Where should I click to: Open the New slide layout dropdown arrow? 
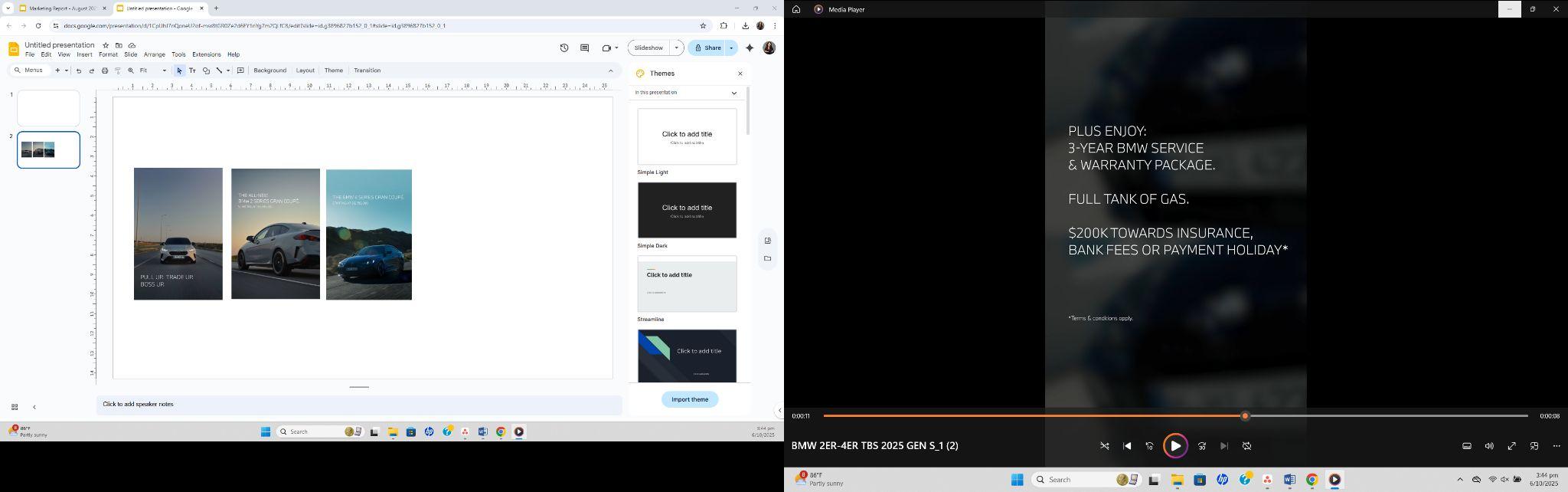click(67, 71)
